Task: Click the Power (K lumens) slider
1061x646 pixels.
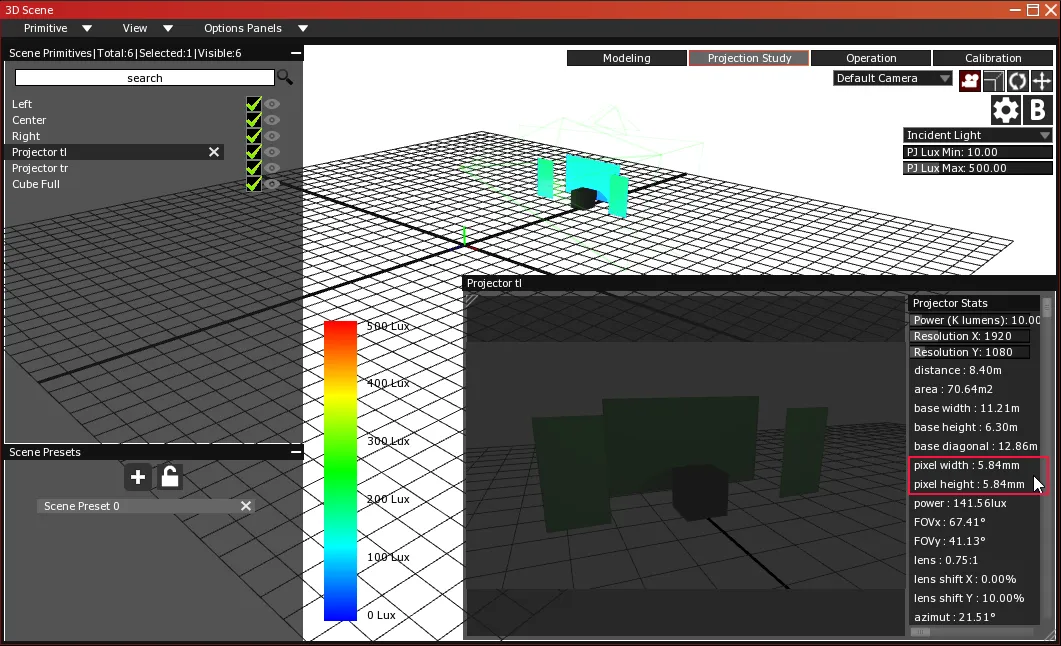Action: point(974,320)
